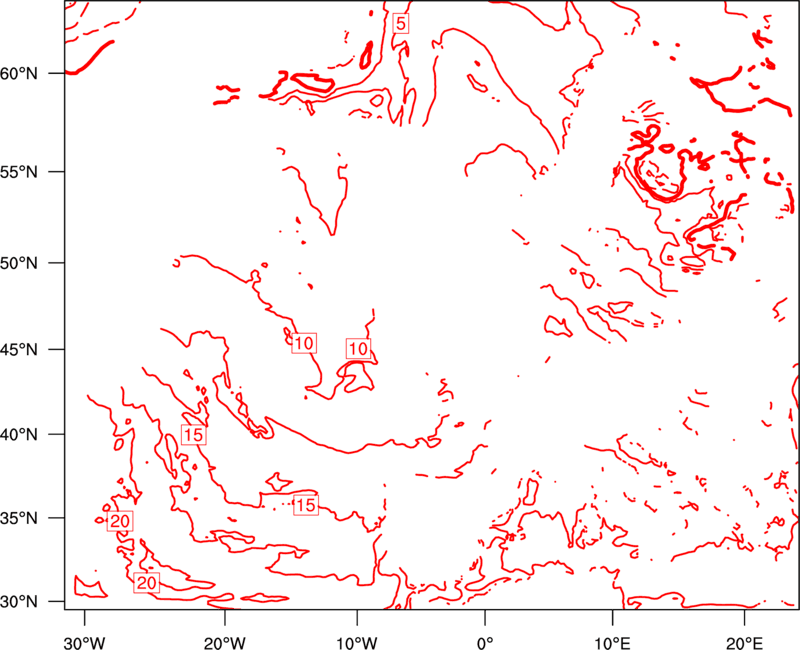
Task: Pick the 20°E longitude axis label
Action: [x=744, y=643]
